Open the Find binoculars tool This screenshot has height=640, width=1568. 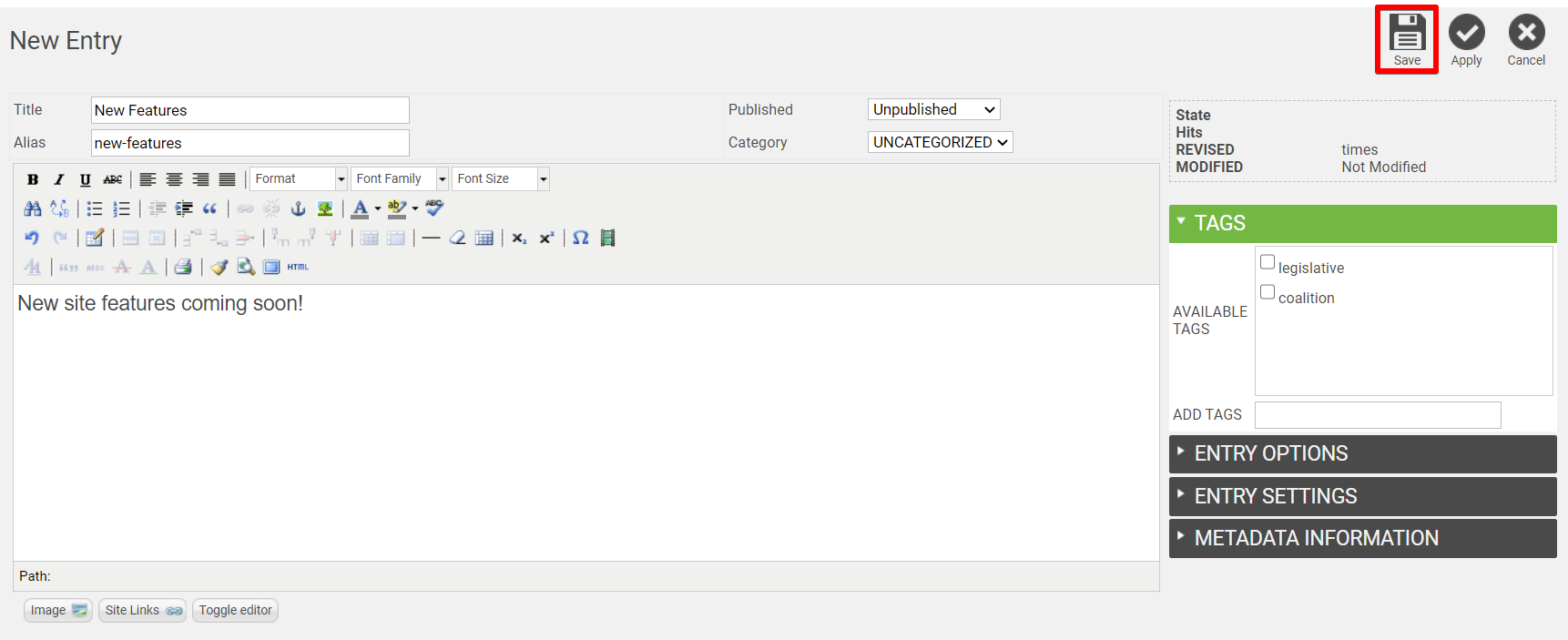tap(33, 208)
